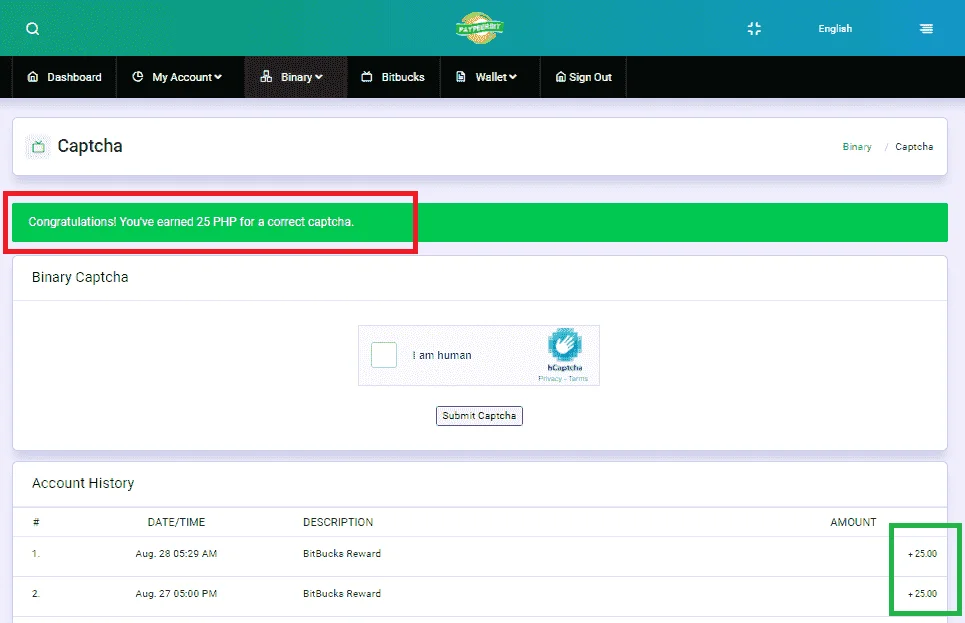Click the DESCRIPTION column header
The height and width of the screenshot is (623, 965).
pyautogui.click(x=338, y=522)
